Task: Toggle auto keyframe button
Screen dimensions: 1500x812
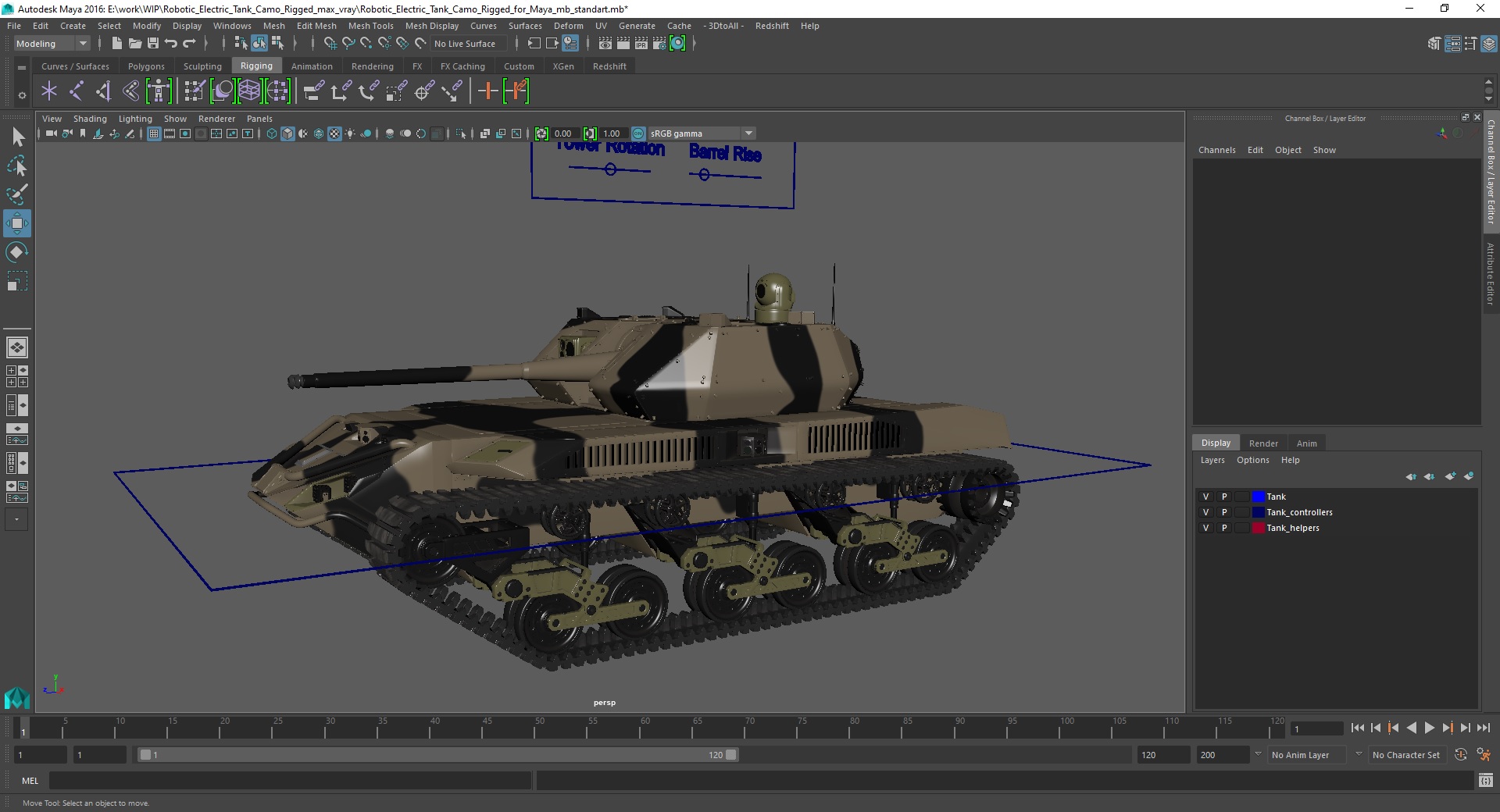Action: pyautogui.click(x=1461, y=755)
